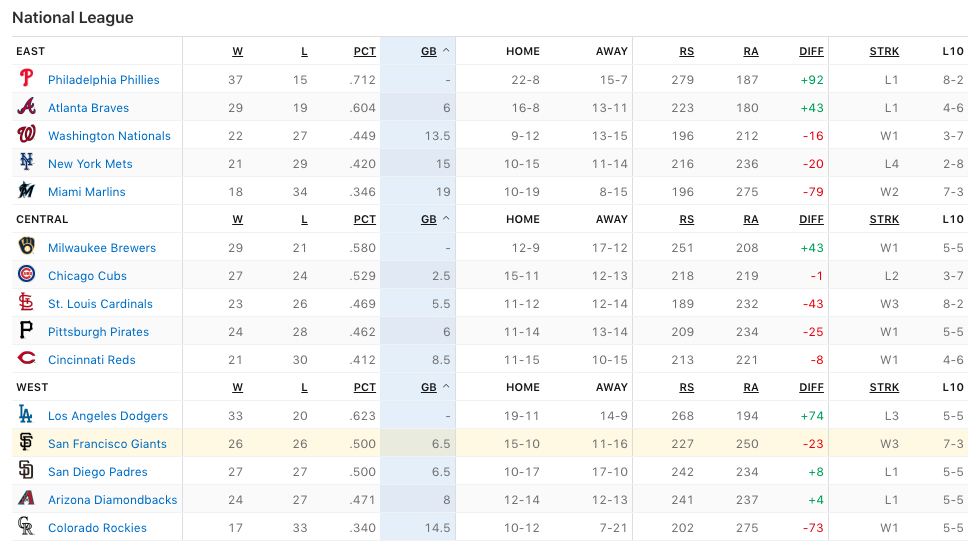The width and height of the screenshot is (980, 550).
Task: Click the New York Mets logo
Action: click(x=26, y=163)
